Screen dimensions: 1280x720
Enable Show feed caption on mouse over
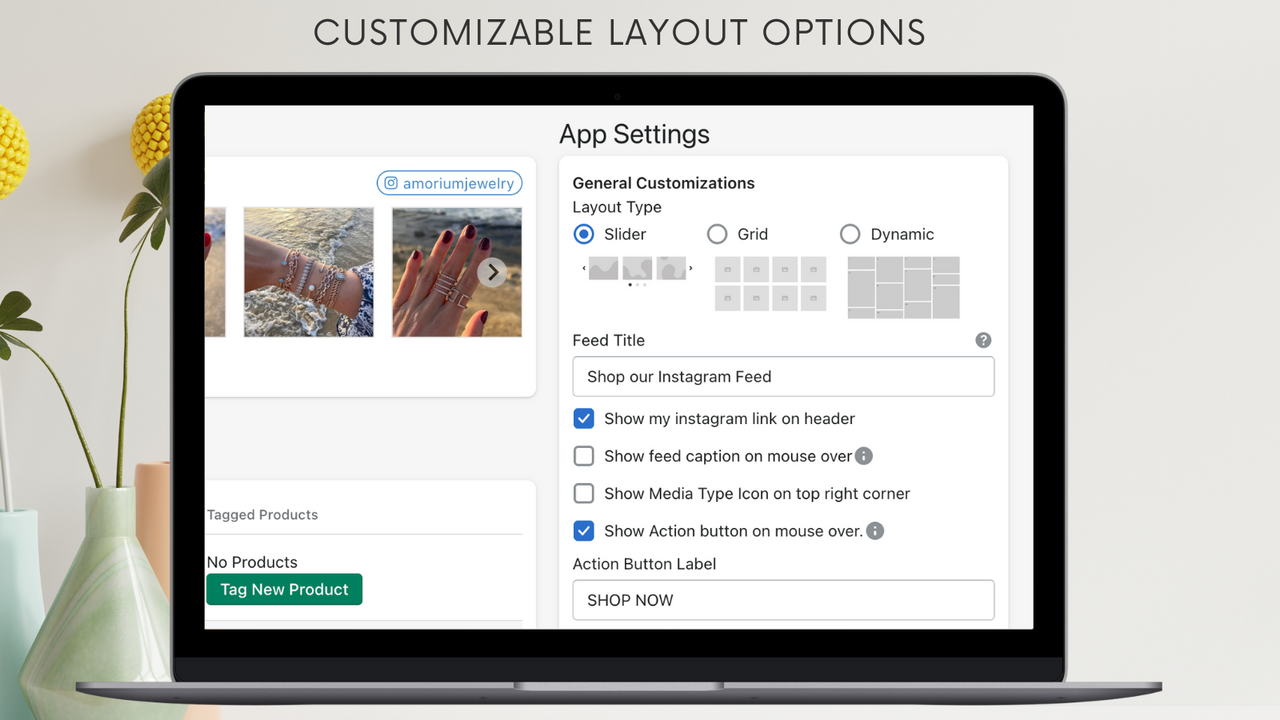click(584, 456)
